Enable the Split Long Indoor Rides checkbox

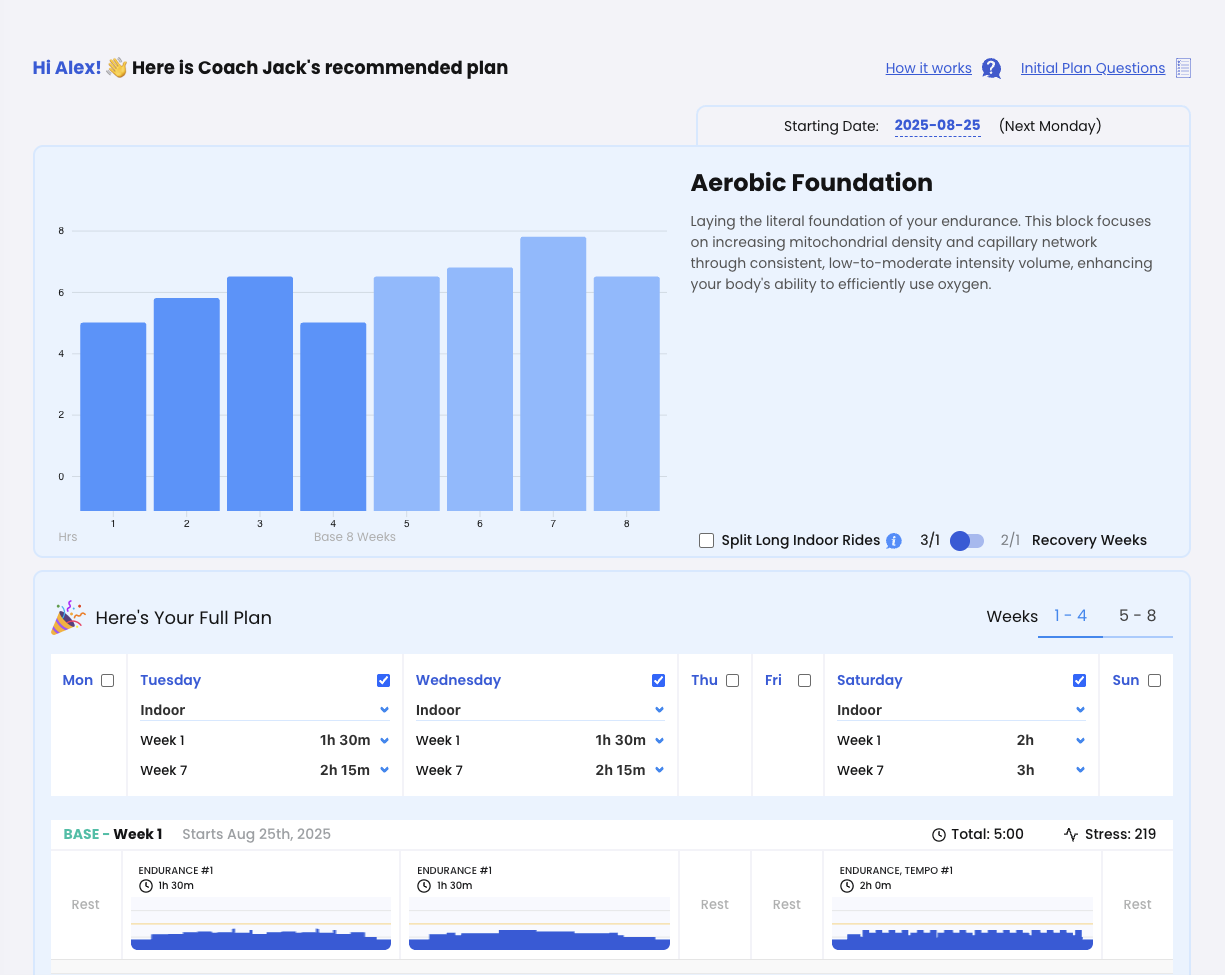point(707,541)
